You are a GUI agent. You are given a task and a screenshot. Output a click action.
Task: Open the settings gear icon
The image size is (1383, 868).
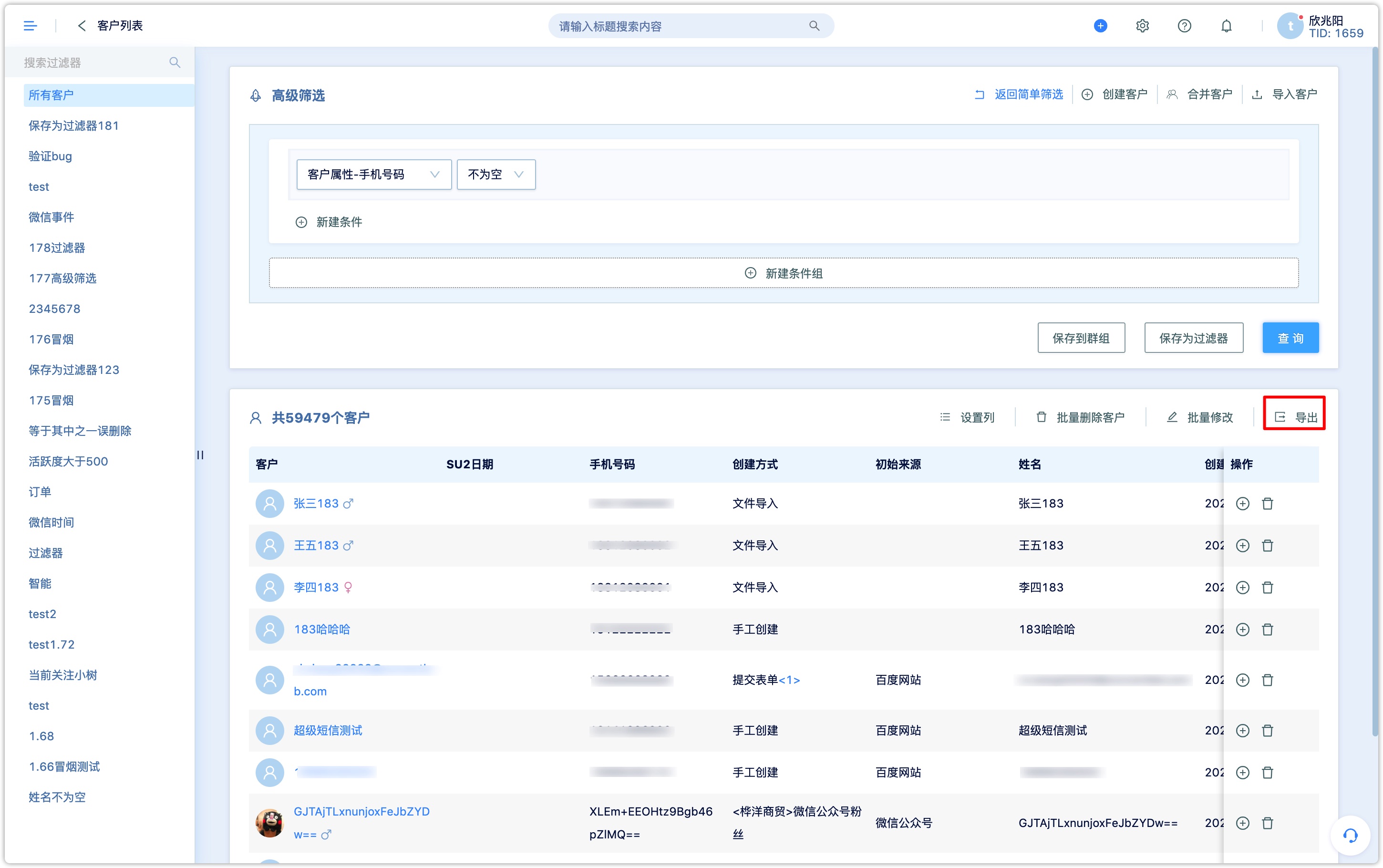(1142, 26)
